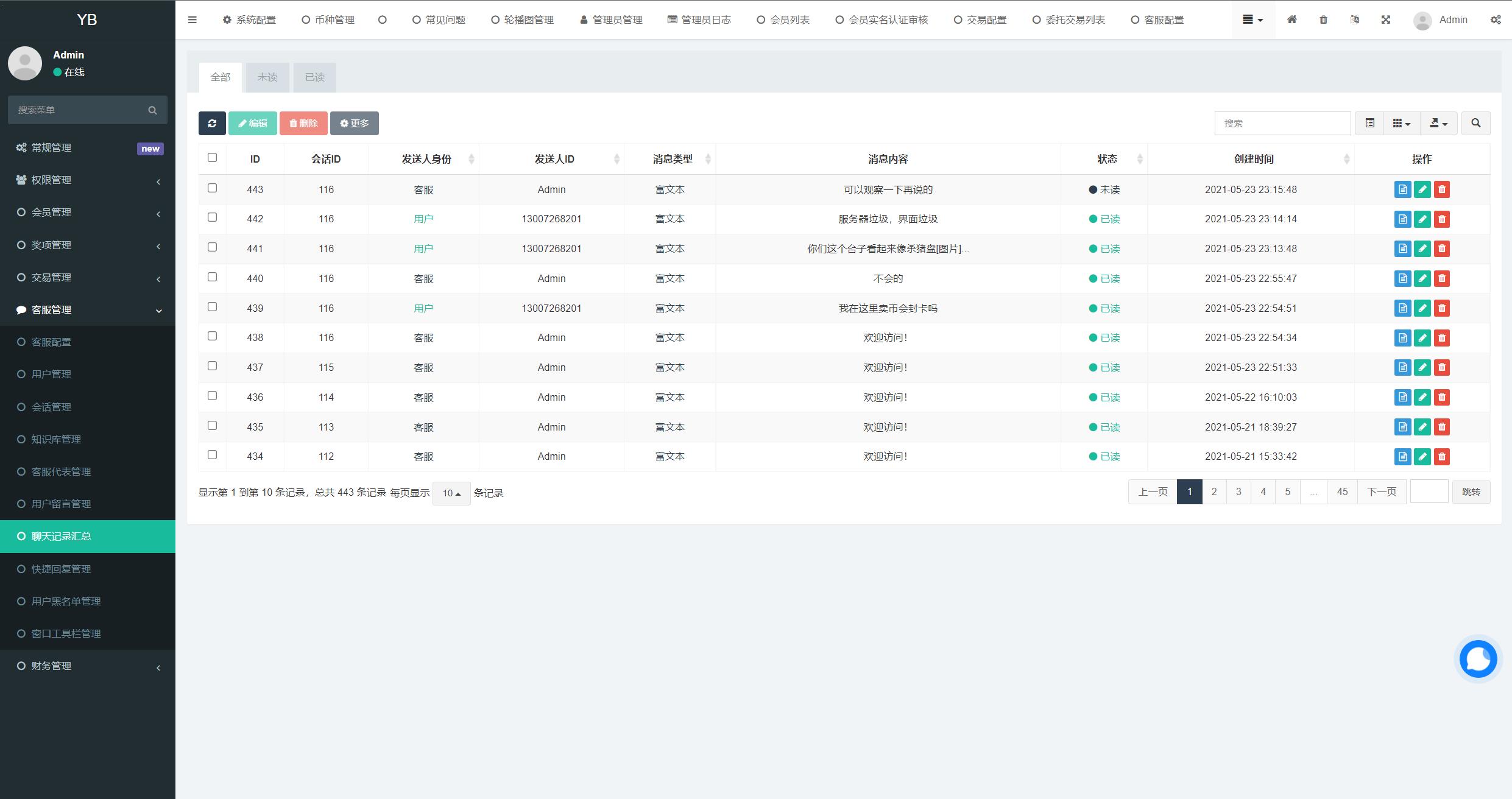Open the home icon in top bar
1512x799 pixels.
(x=1291, y=19)
